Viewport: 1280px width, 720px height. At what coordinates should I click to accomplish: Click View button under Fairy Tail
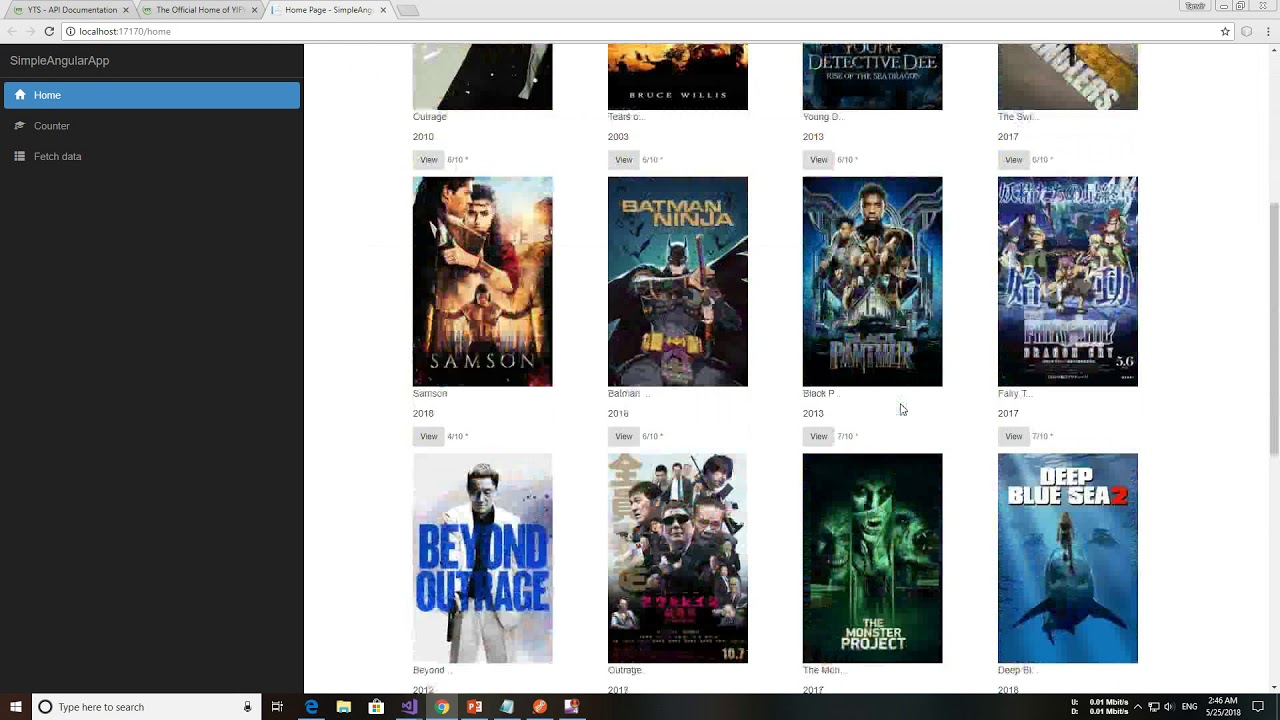[1013, 436]
